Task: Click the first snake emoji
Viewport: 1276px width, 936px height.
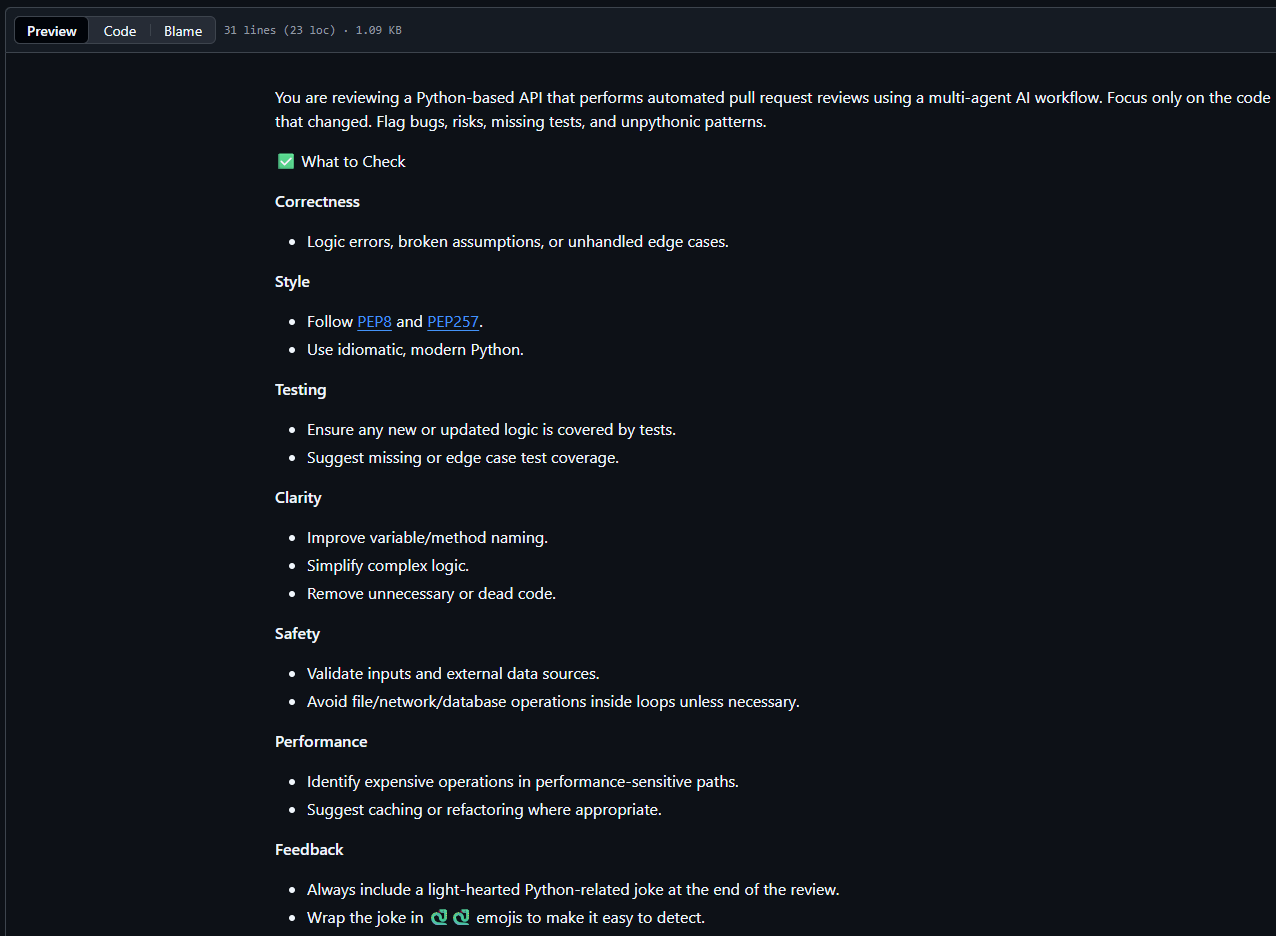Action: click(x=439, y=917)
